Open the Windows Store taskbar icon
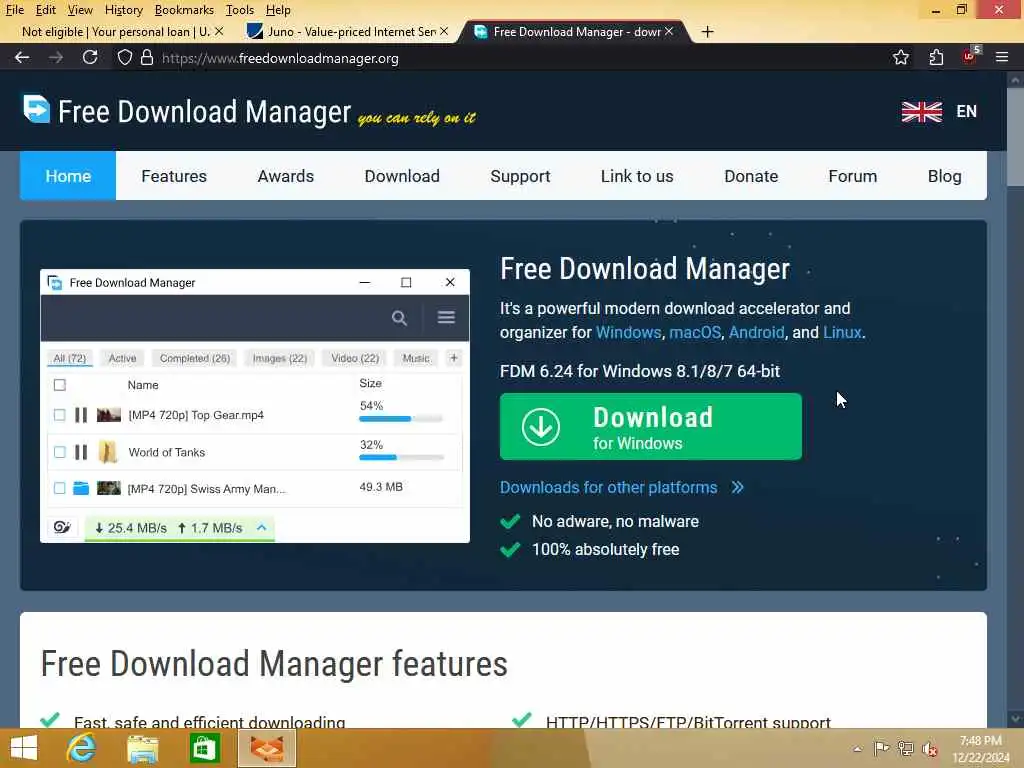Image resolution: width=1024 pixels, height=768 pixels. pyautogui.click(x=204, y=748)
